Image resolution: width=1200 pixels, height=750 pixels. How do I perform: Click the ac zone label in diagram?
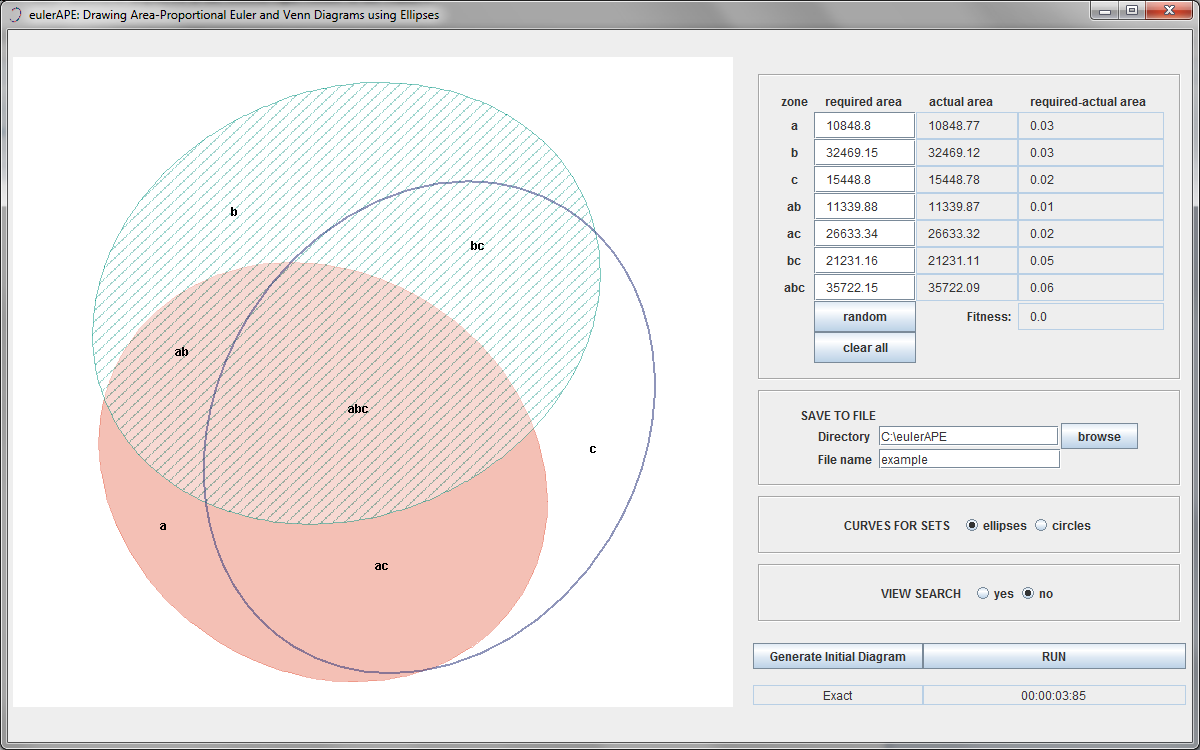[381, 566]
